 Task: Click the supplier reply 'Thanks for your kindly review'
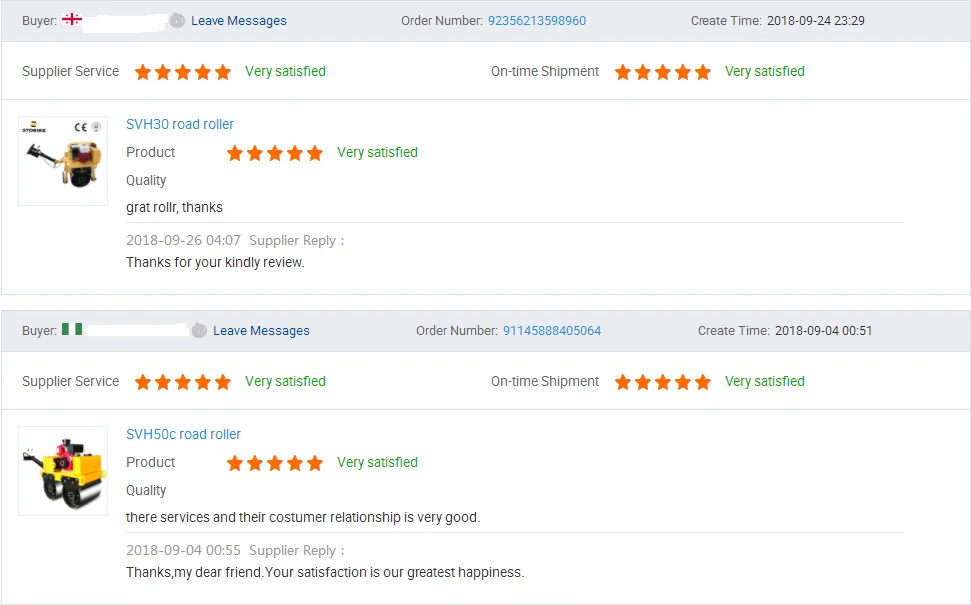[215, 262]
